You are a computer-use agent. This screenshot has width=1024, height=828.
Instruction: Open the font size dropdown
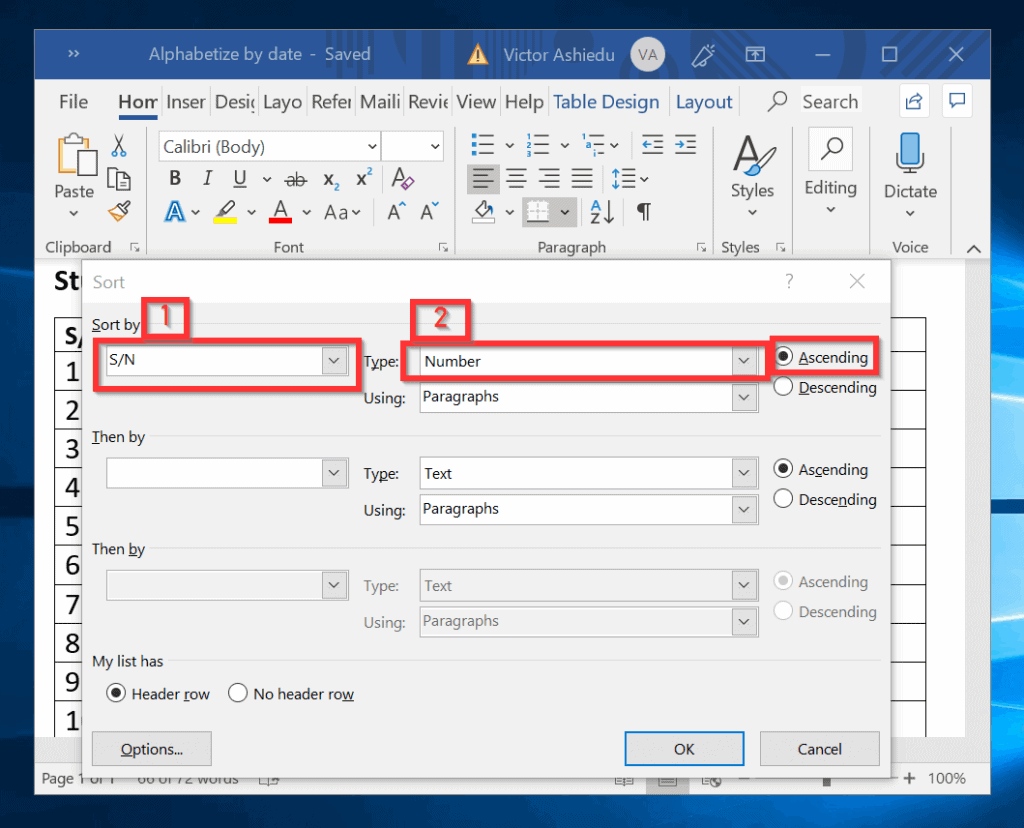pyautogui.click(x=435, y=146)
